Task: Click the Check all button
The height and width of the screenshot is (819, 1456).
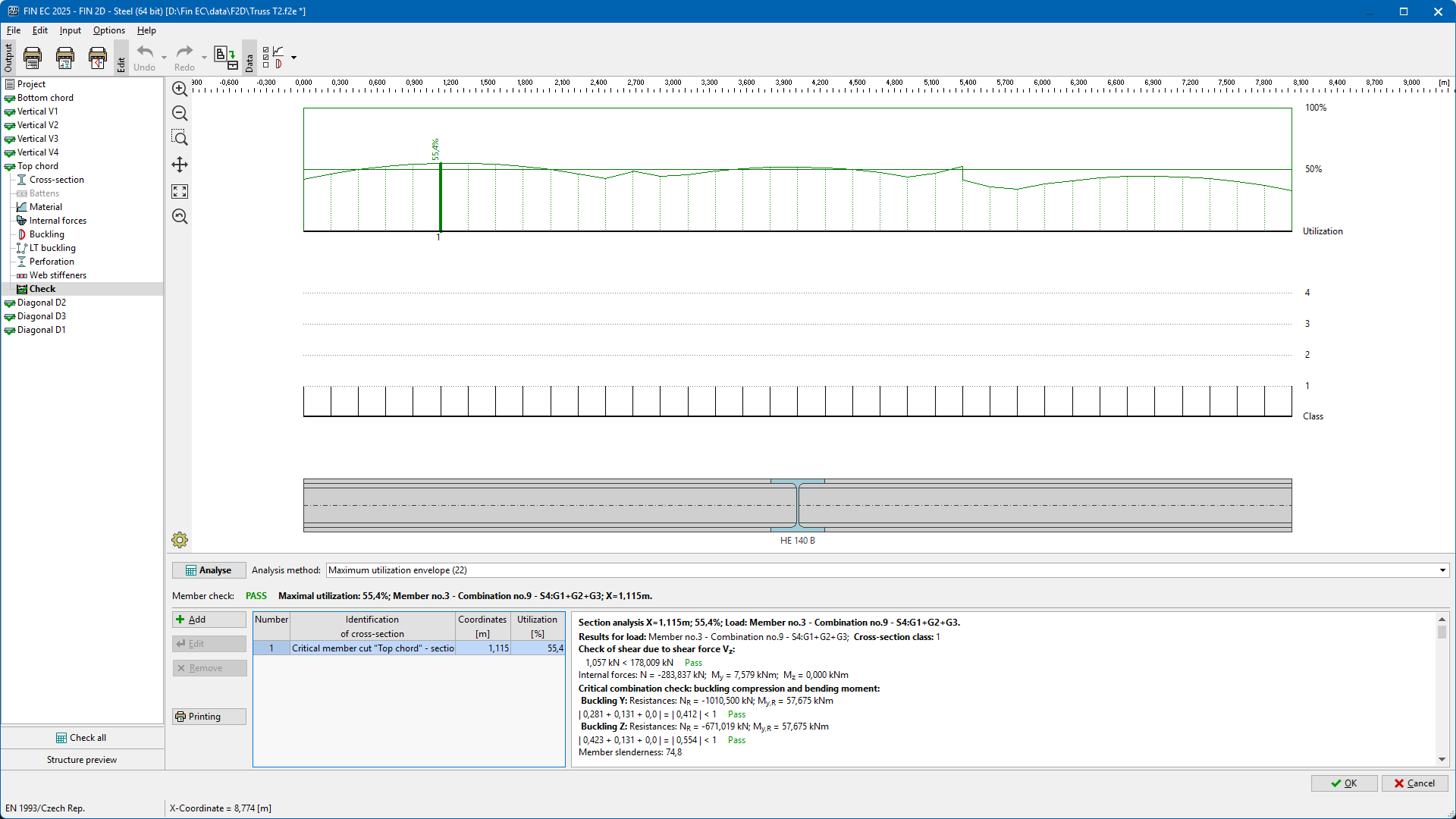Action: [82, 738]
